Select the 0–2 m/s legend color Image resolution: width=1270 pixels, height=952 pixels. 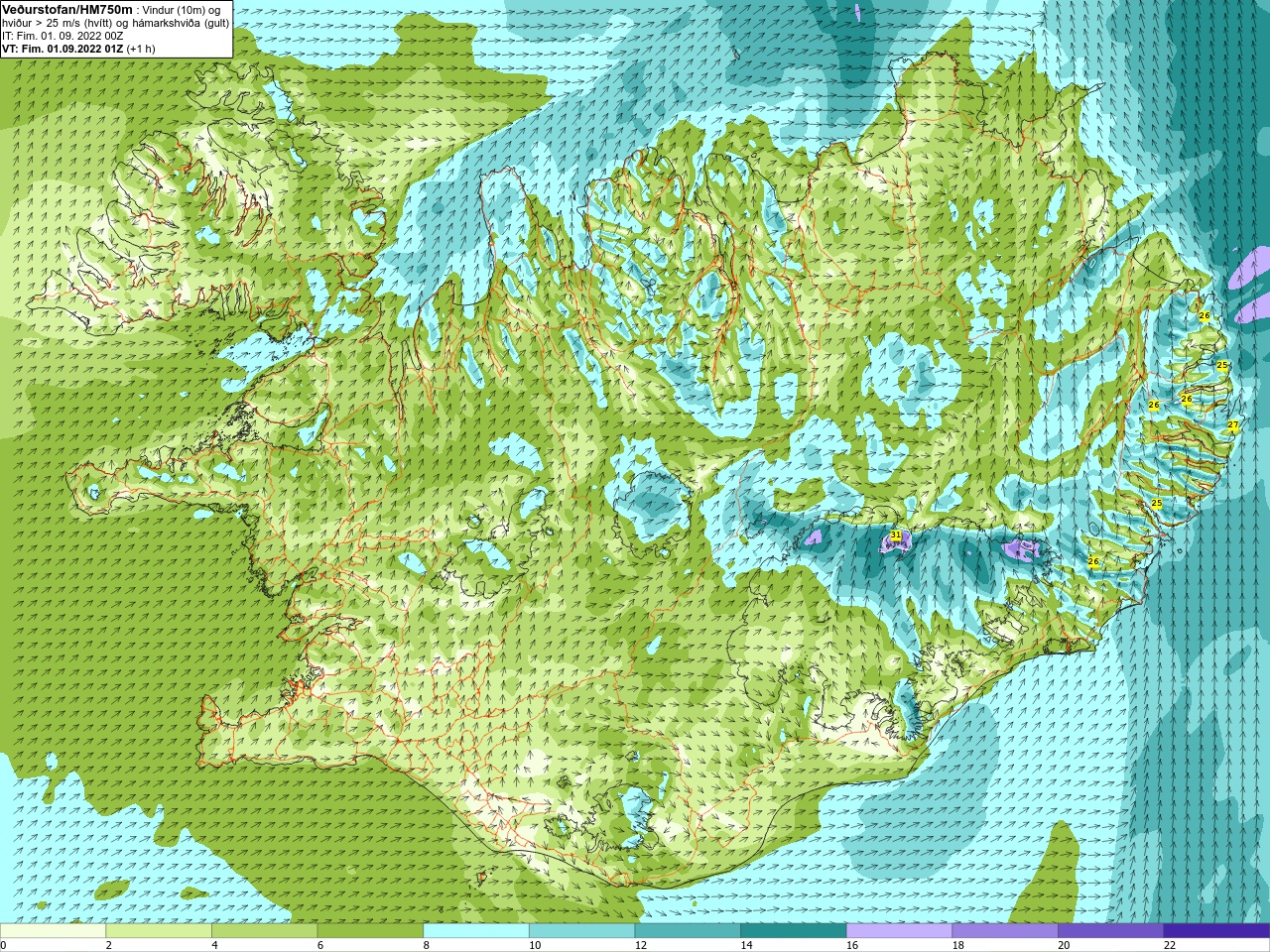tap(53, 931)
